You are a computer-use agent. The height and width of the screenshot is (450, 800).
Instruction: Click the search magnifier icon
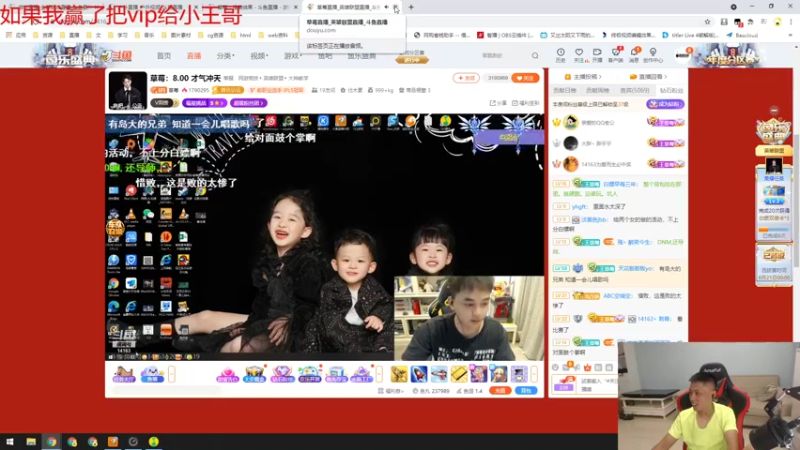(x=535, y=56)
